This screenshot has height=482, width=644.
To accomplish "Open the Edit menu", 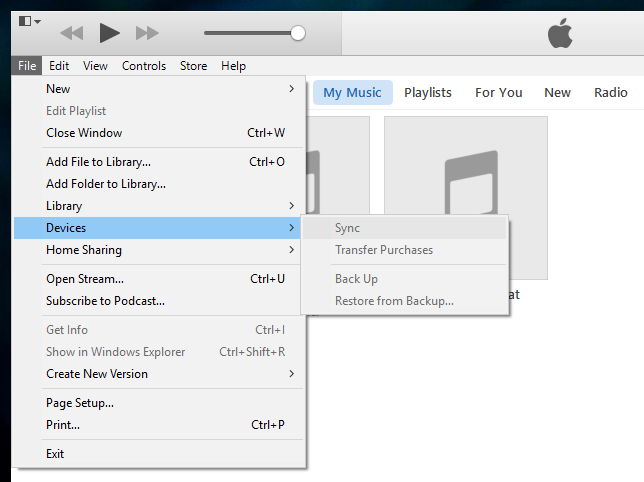I will point(59,66).
